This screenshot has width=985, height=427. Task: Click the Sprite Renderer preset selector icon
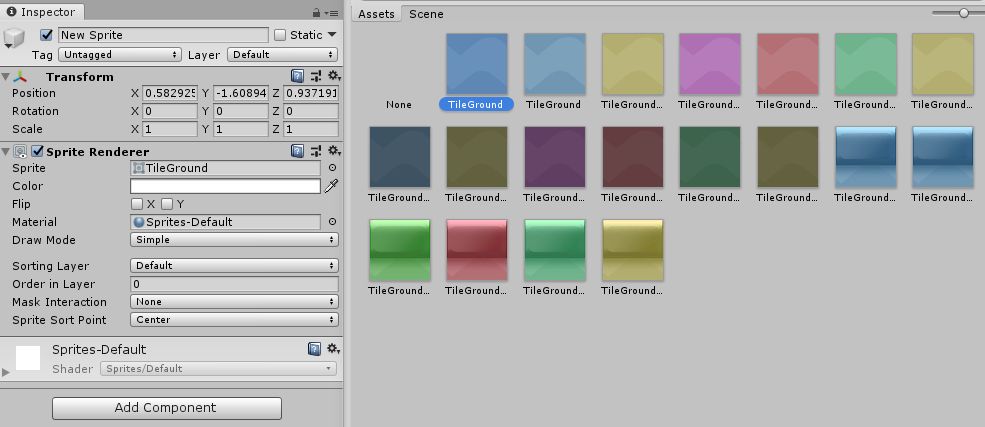coord(315,151)
